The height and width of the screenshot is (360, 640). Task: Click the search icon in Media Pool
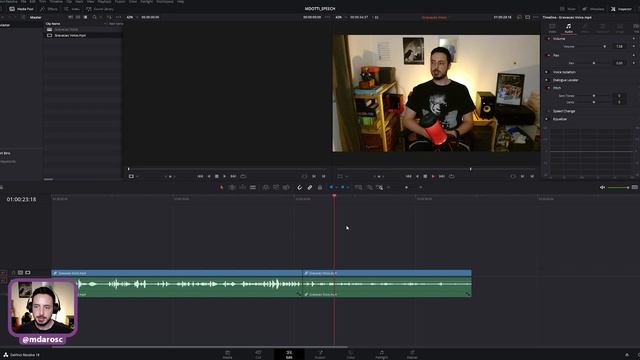pyautogui.click(x=95, y=17)
